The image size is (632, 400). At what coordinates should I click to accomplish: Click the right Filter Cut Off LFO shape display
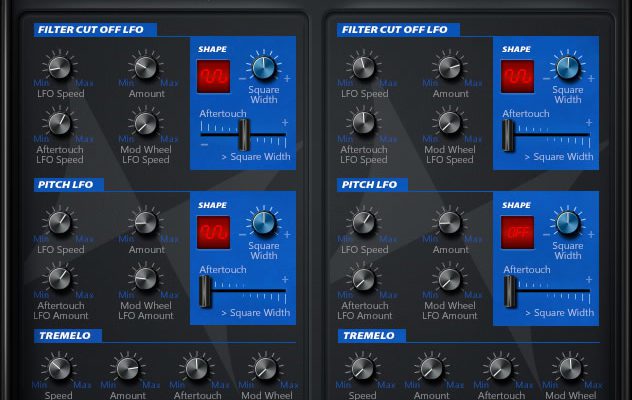click(x=517, y=73)
